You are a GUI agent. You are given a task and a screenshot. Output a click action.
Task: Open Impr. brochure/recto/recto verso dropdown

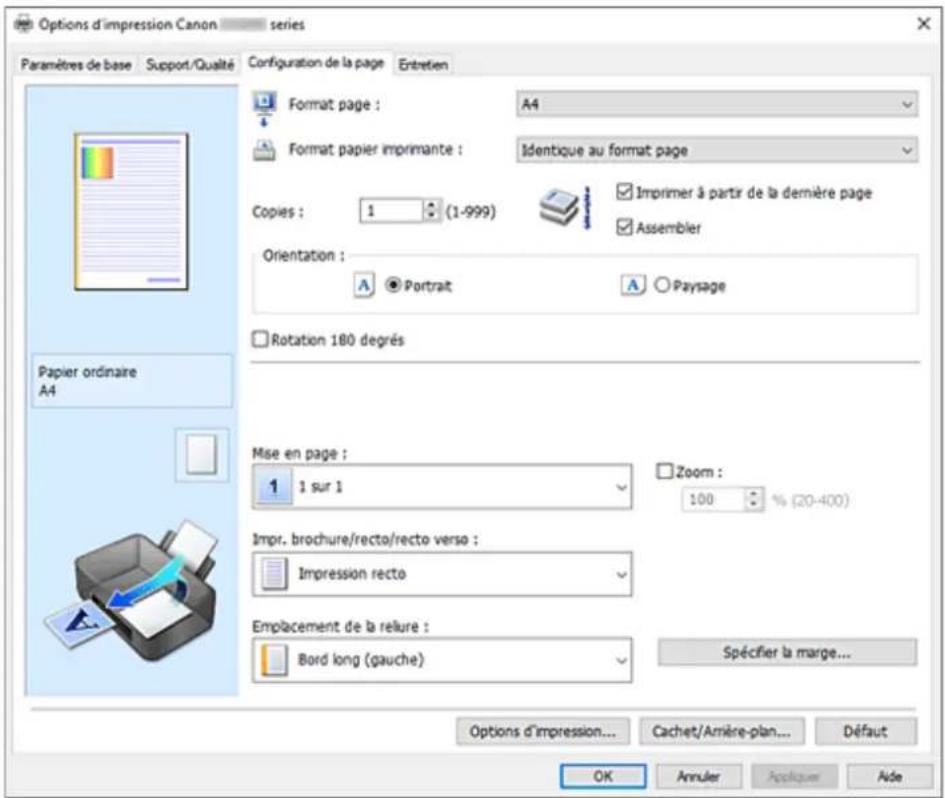(442, 573)
